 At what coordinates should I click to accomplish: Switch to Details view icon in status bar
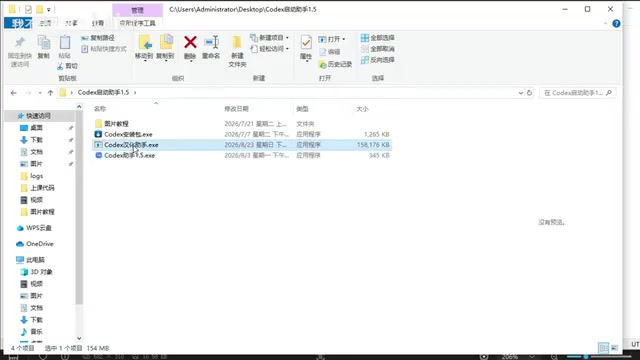coord(603,348)
